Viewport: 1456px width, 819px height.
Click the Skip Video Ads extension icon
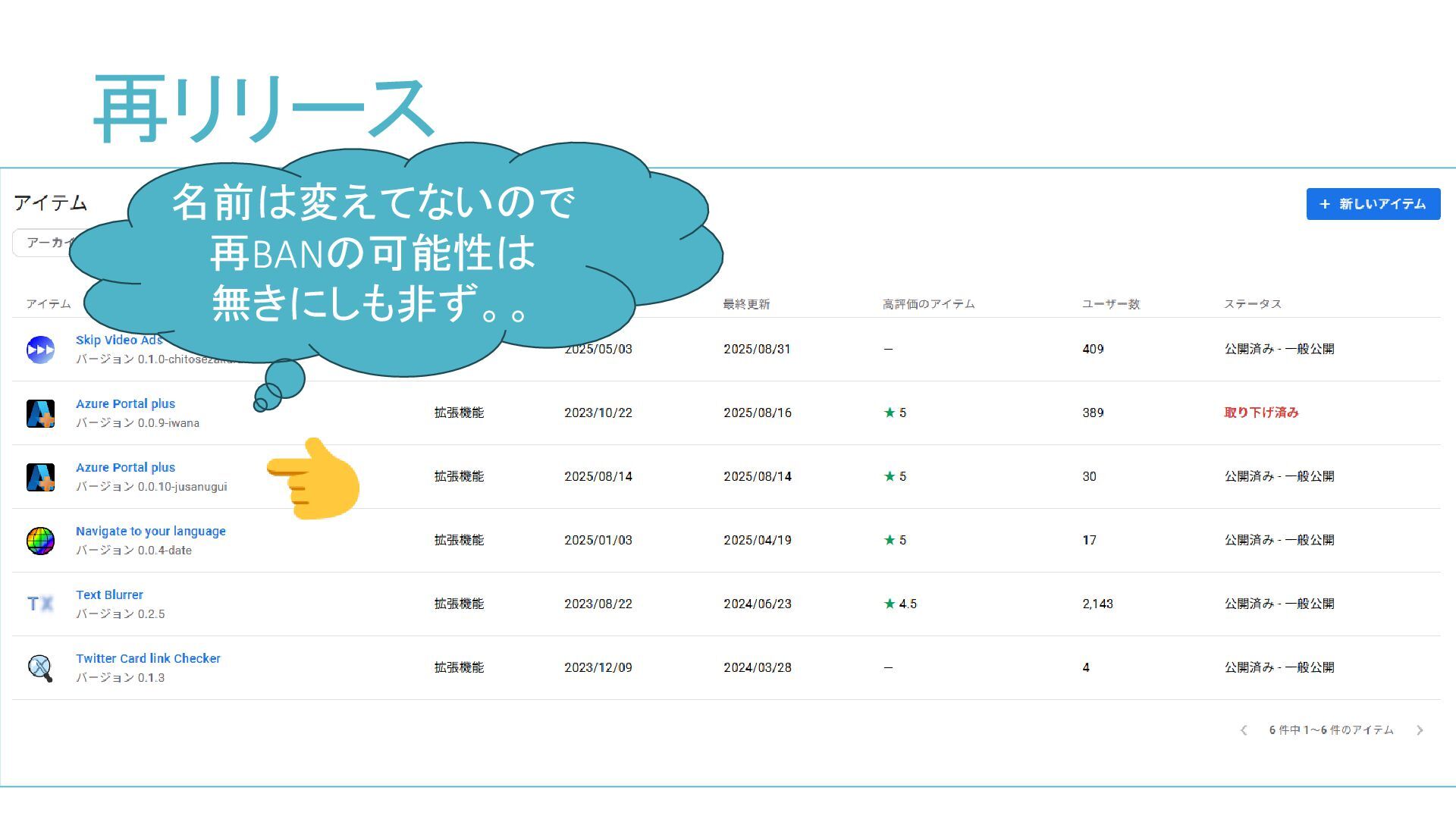[x=40, y=350]
